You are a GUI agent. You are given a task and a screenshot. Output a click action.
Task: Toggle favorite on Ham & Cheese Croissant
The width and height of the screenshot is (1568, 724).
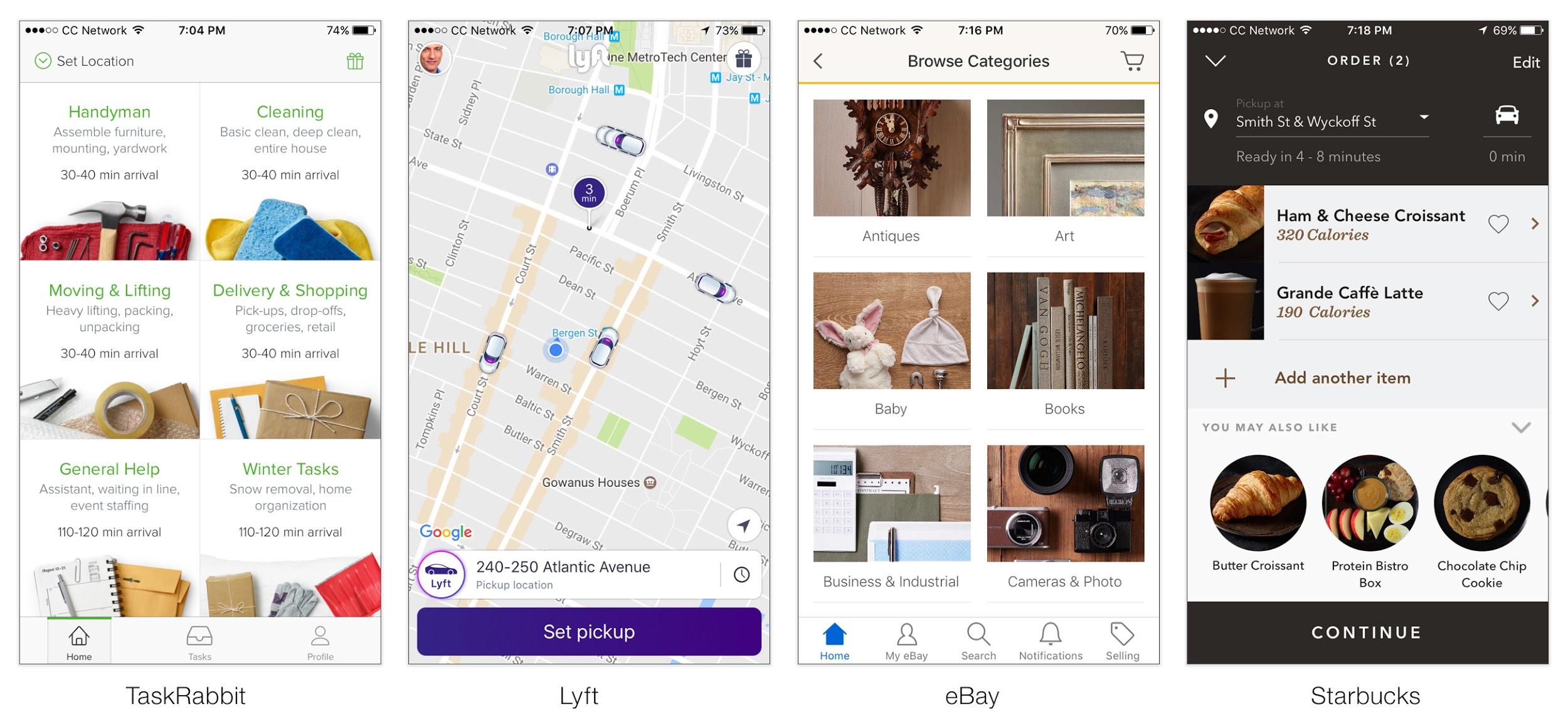click(x=1500, y=222)
